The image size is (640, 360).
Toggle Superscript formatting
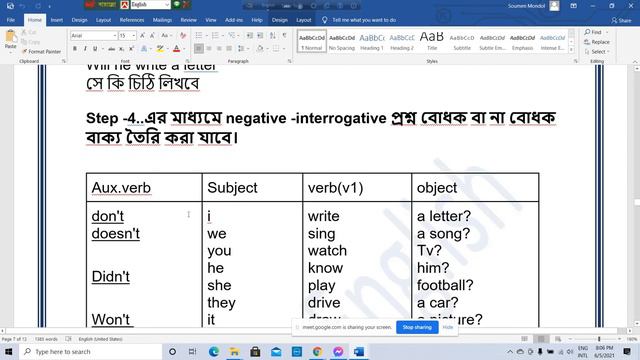[131, 49]
